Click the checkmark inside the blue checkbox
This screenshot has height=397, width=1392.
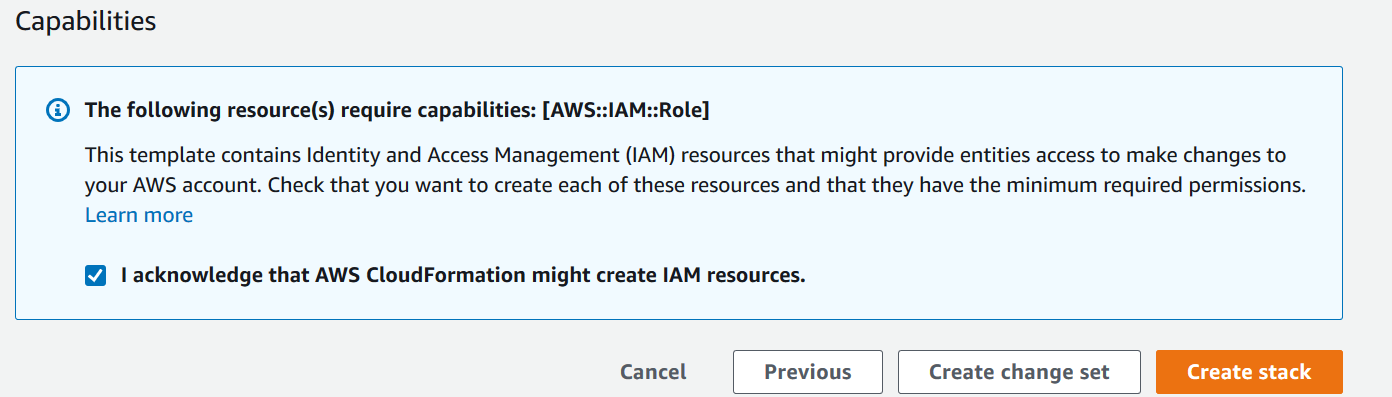coord(96,275)
